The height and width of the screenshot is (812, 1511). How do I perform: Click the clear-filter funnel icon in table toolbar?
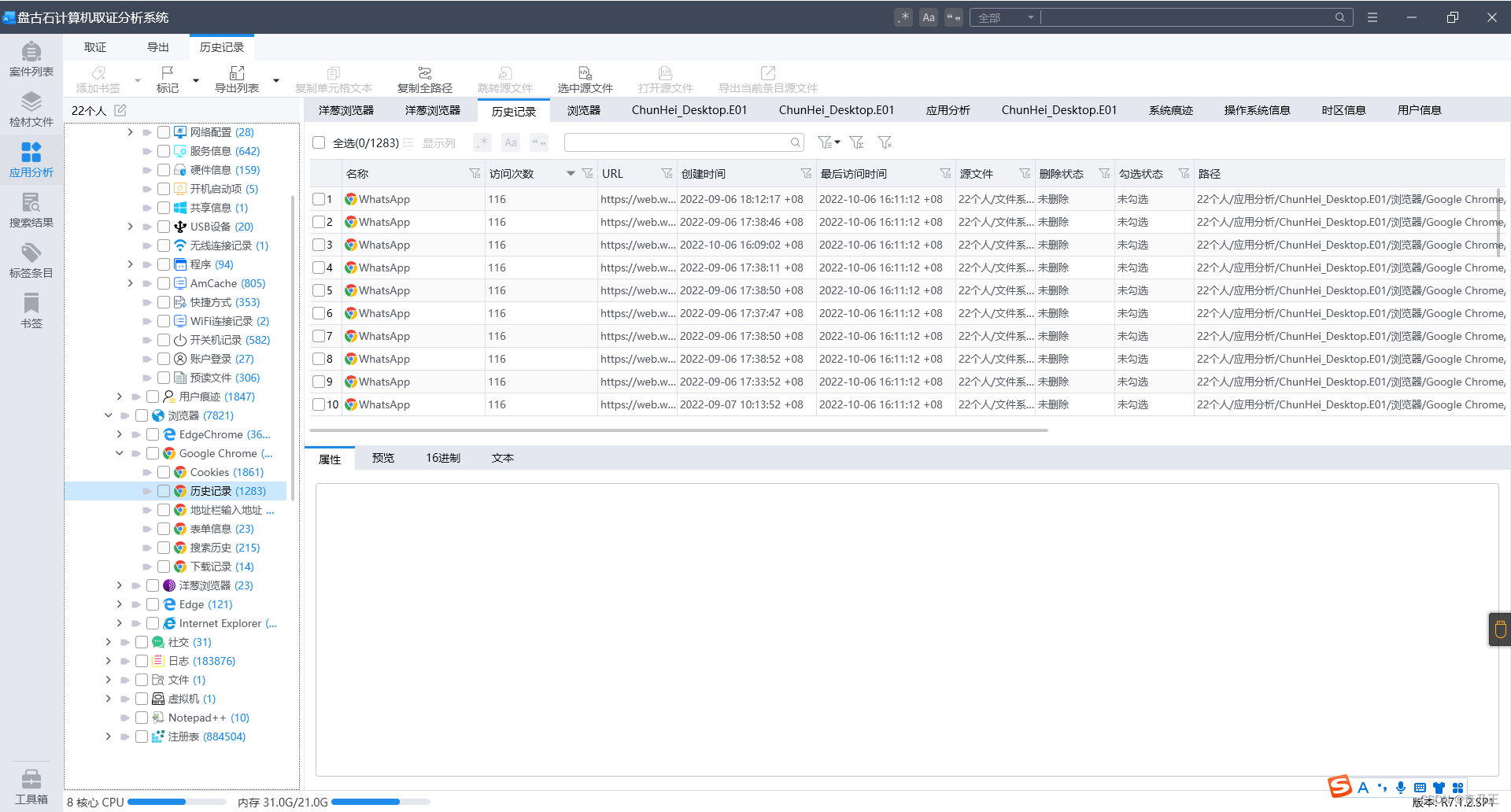coord(885,142)
